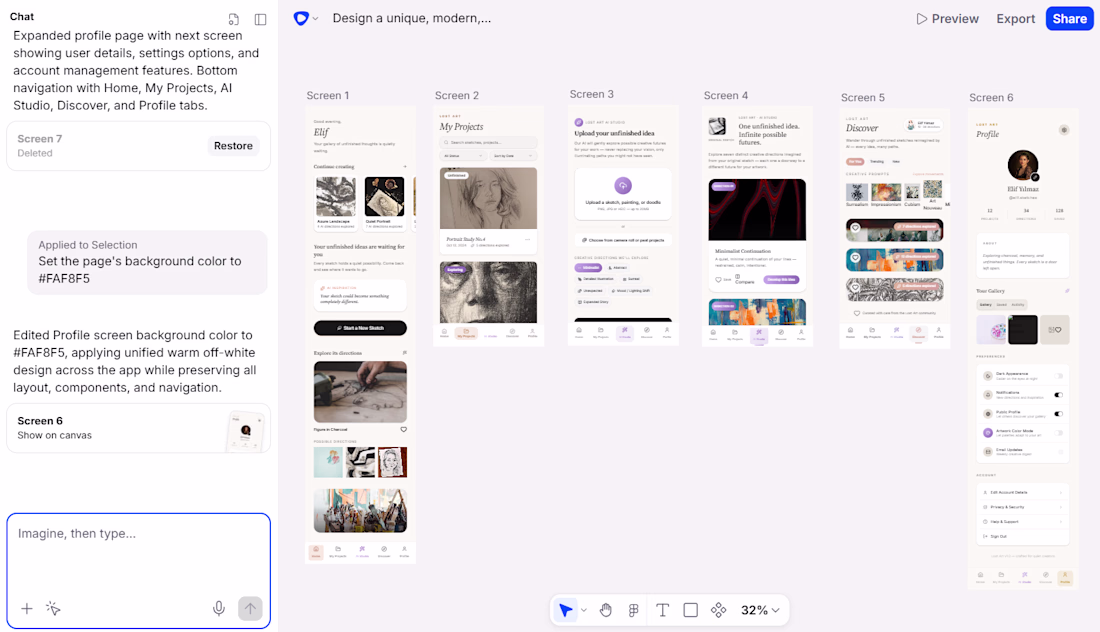Viewport: 1100px width, 632px height.
Task: Select Profile tab in Screen 6 bottom nav
Action: coord(1065,578)
